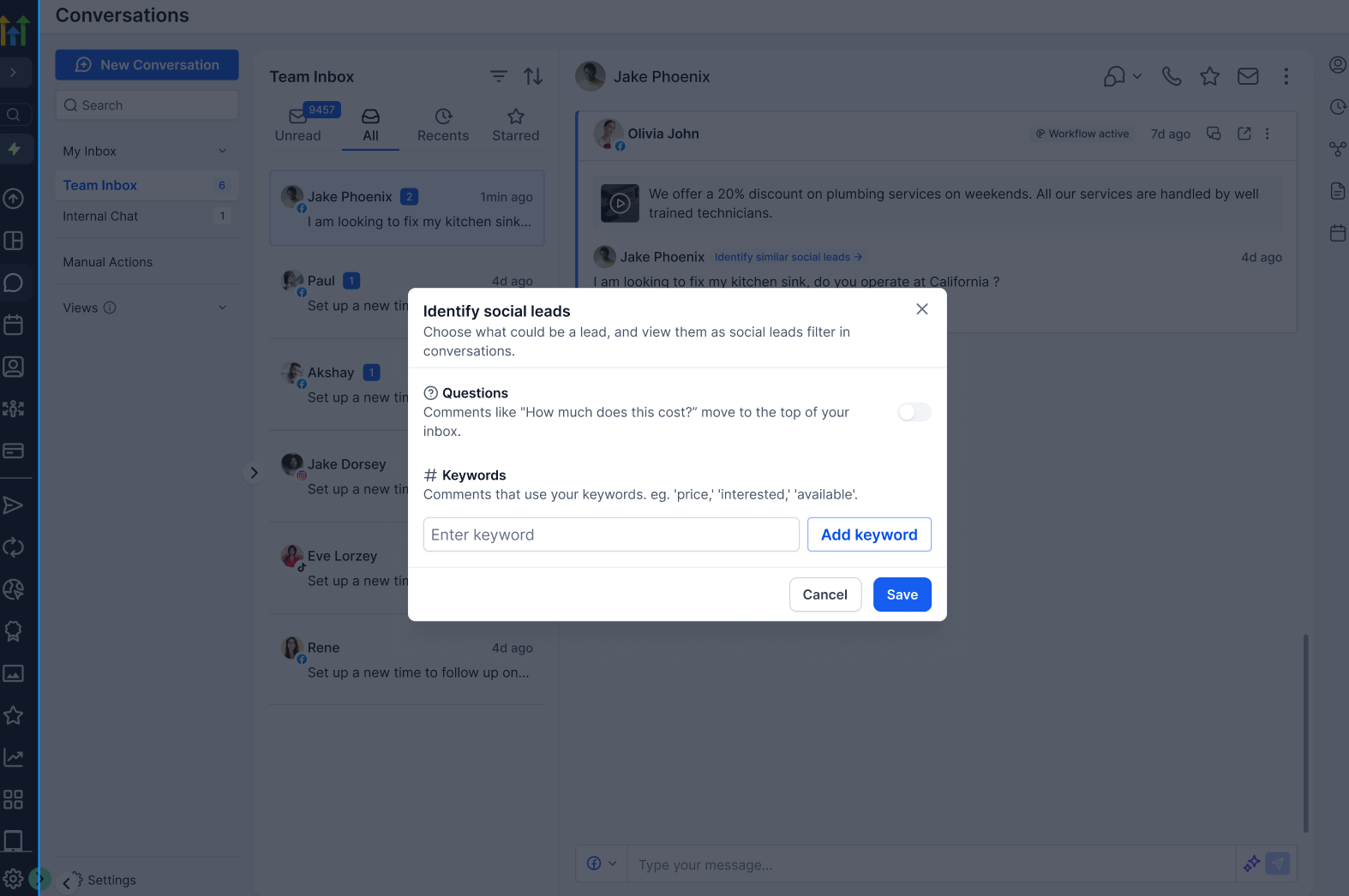Open the conversation assignment dropdown
The image size is (1349, 896).
point(1122,76)
